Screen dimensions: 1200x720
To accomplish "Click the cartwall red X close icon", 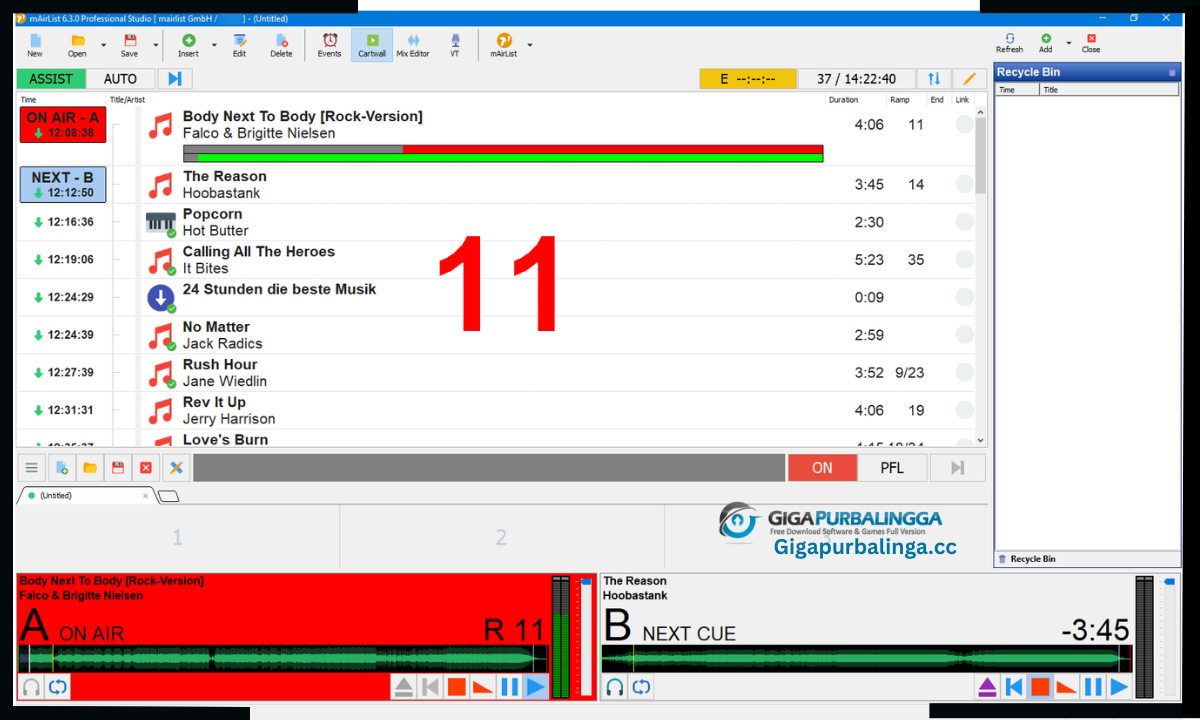I will [146, 467].
